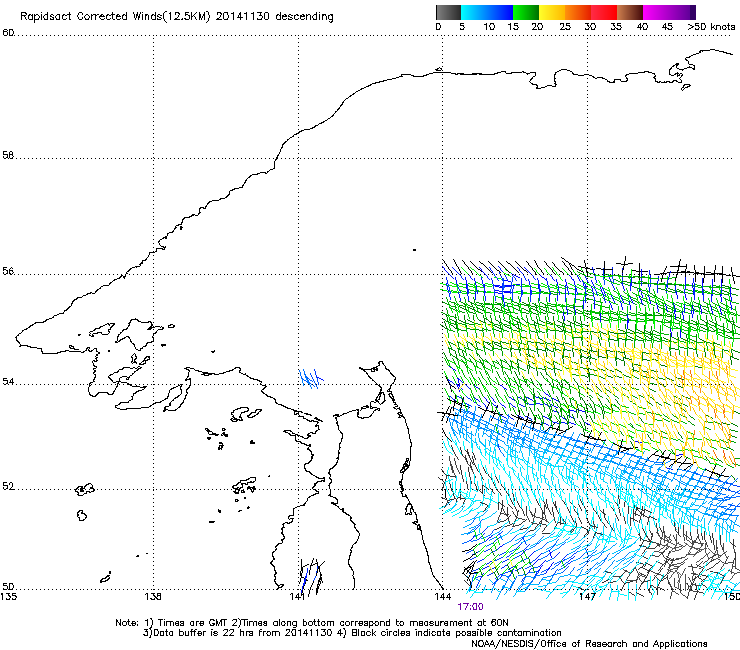The image size is (740, 650).
Task: Click the longitude axis label "135"
Action: [8, 596]
